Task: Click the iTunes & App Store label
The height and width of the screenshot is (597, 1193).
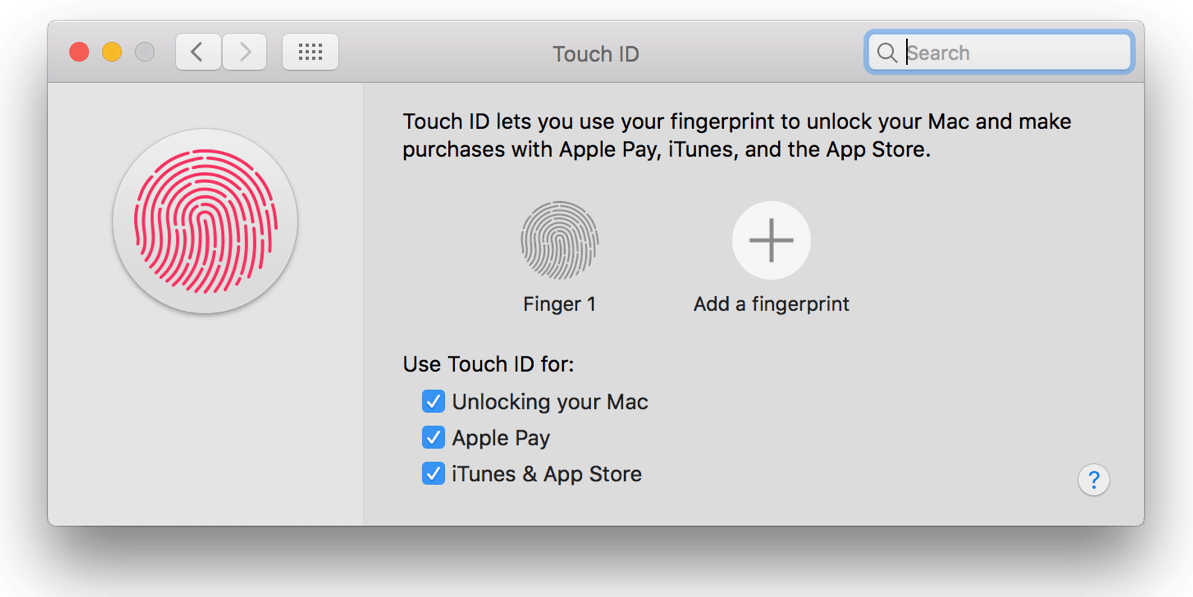Action: [x=547, y=474]
